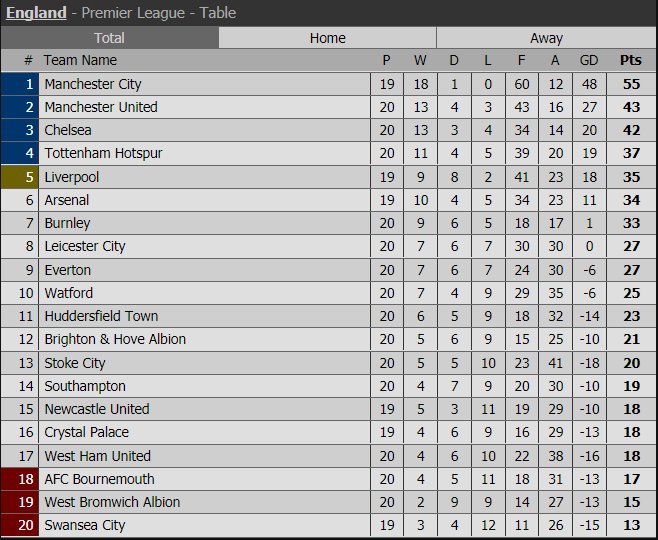658x540 pixels.
Task: Open Tottenham Hotspur team link
Action: [103, 153]
